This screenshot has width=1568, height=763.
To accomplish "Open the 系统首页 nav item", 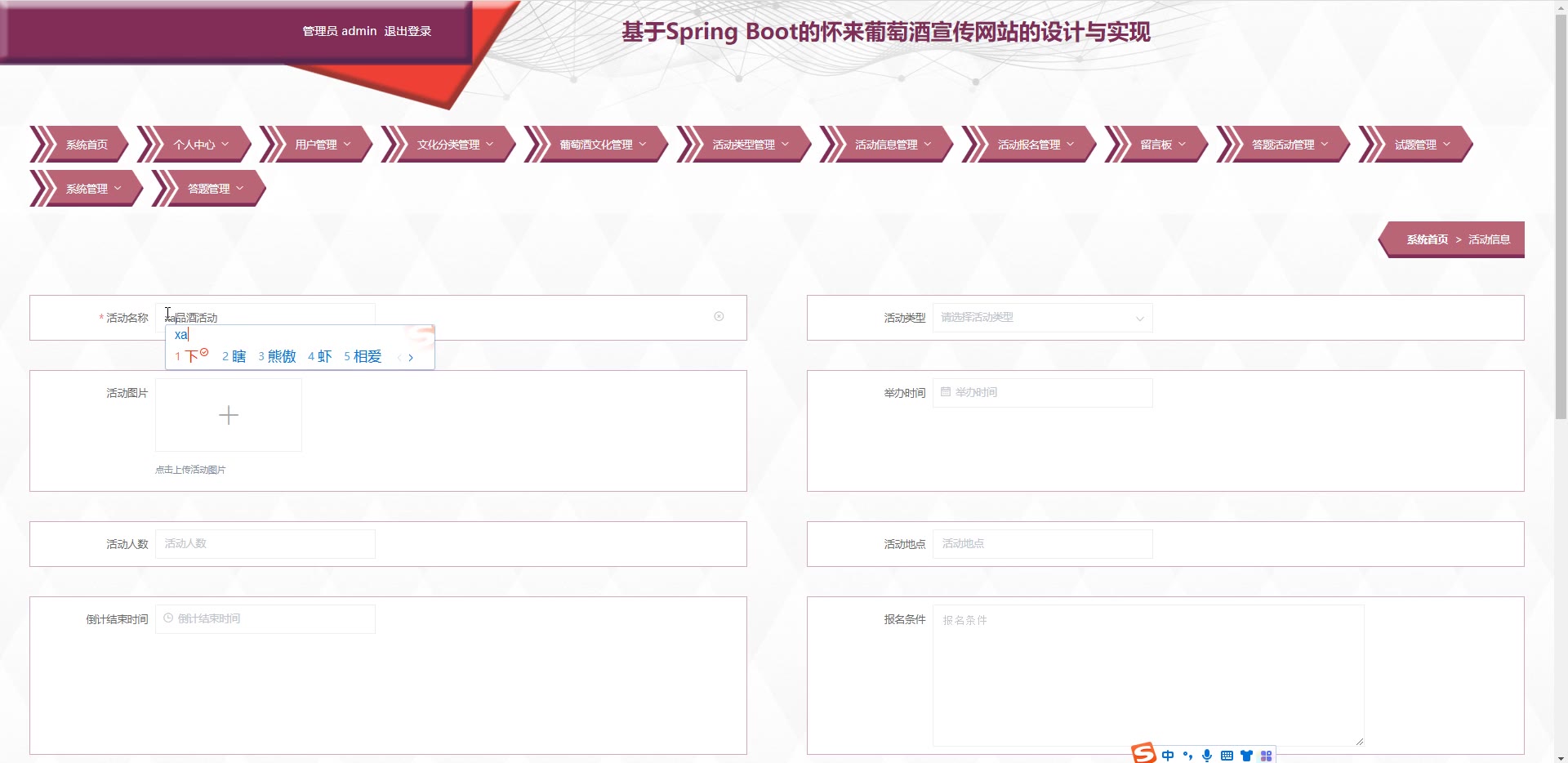I will 80,145.
